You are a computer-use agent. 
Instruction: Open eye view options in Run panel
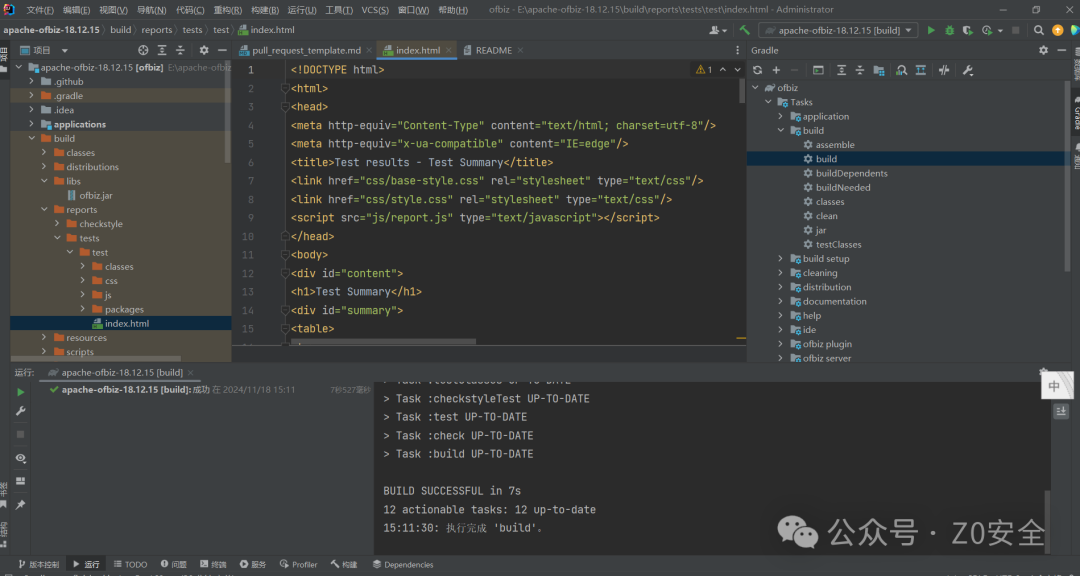21,458
